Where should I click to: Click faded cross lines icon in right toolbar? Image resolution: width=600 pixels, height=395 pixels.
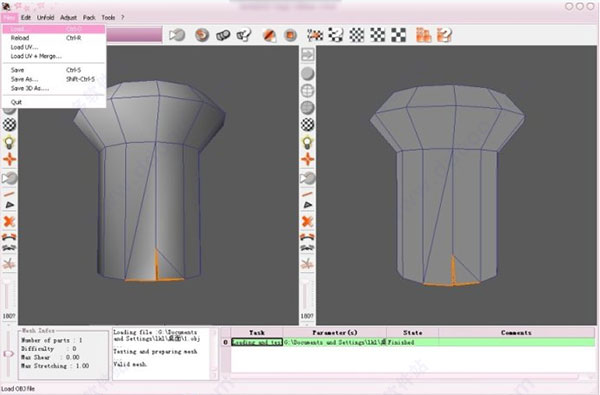[307, 264]
